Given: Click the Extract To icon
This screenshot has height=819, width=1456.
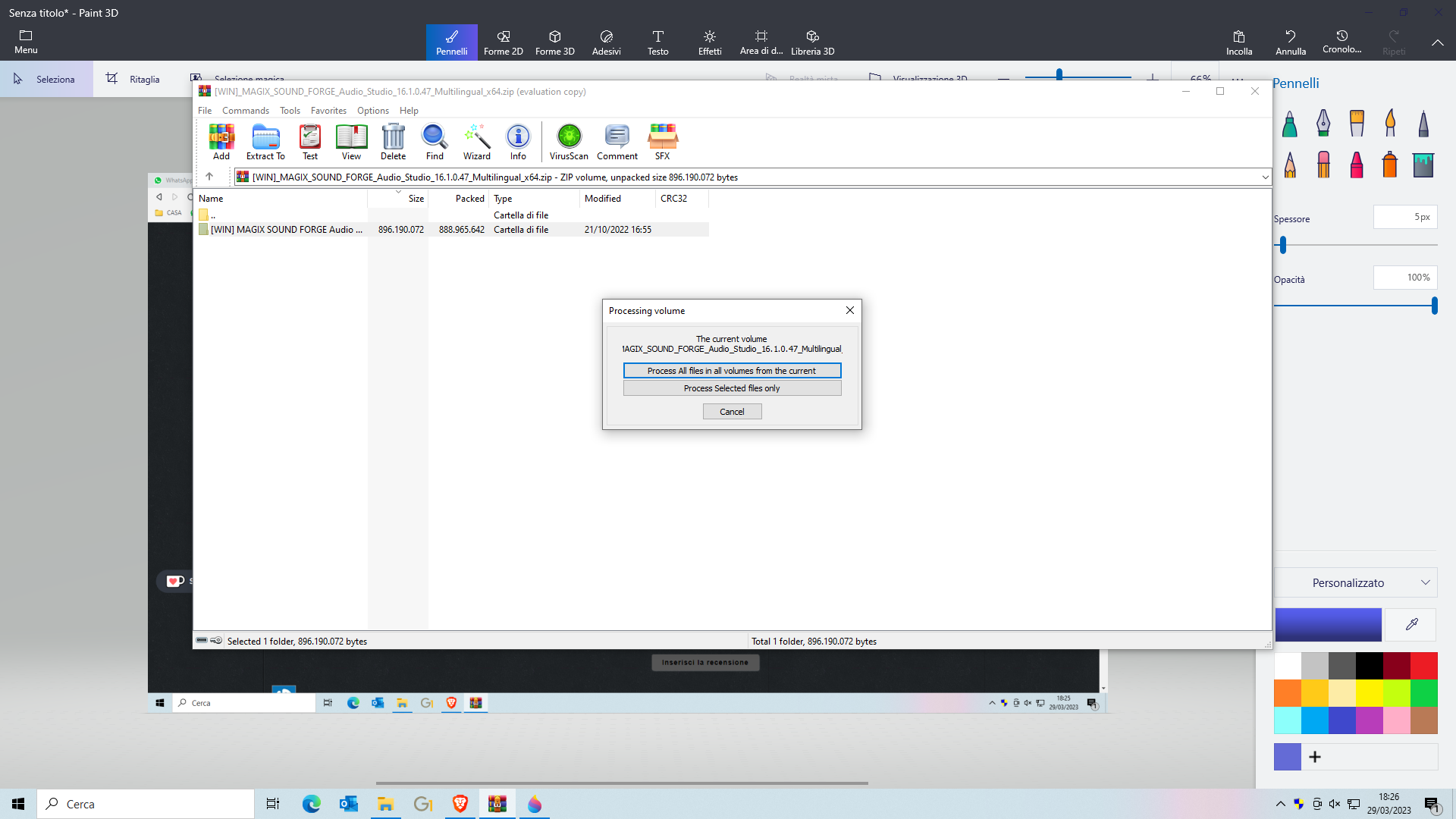Looking at the screenshot, I should coord(265,142).
